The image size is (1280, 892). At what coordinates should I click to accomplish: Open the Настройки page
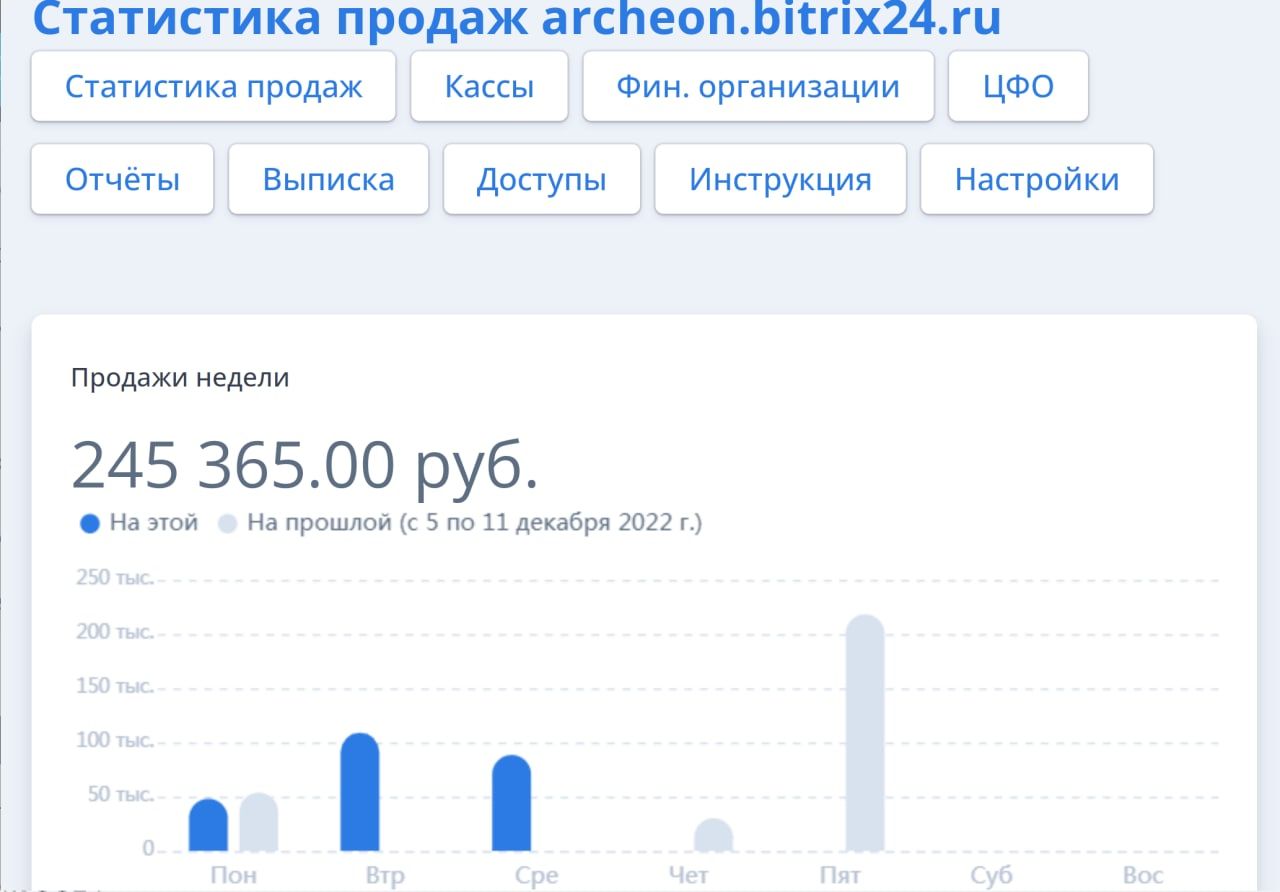tap(1037, 180)
